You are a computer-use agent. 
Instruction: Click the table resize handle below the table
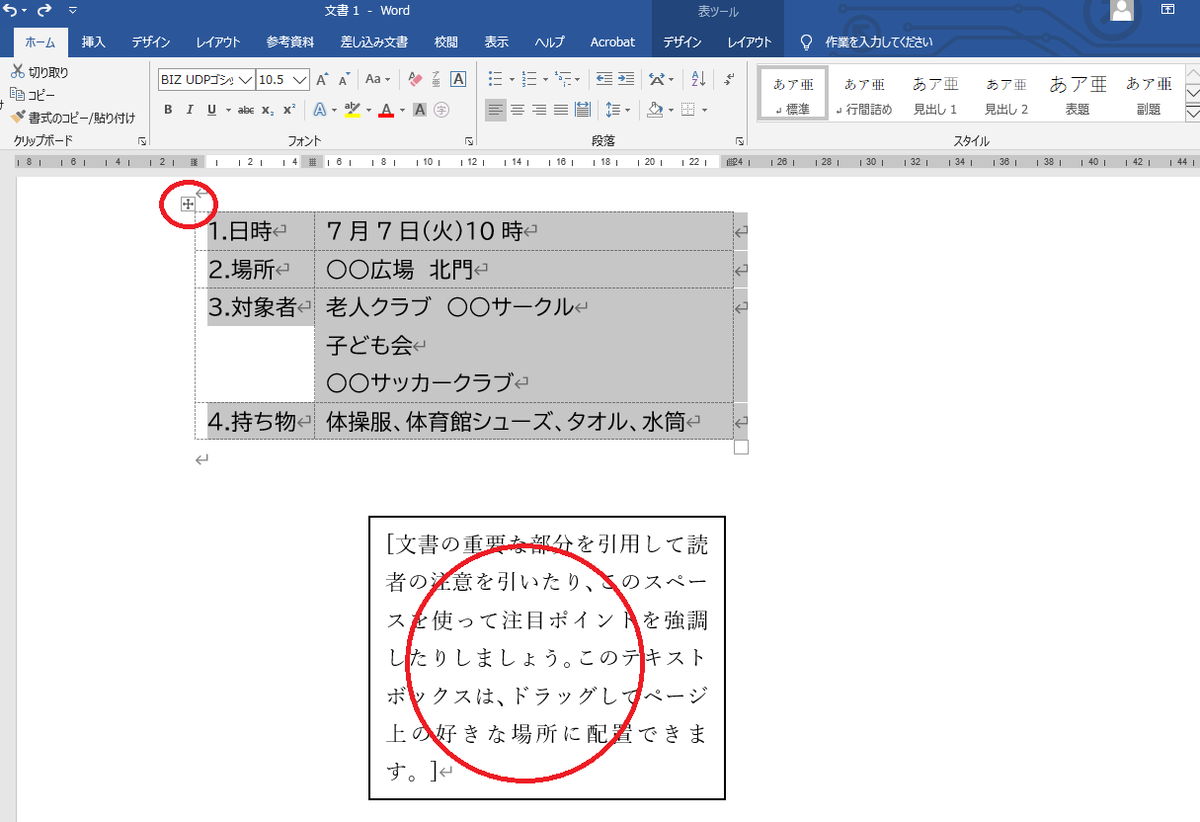click(x=741, y=447)
